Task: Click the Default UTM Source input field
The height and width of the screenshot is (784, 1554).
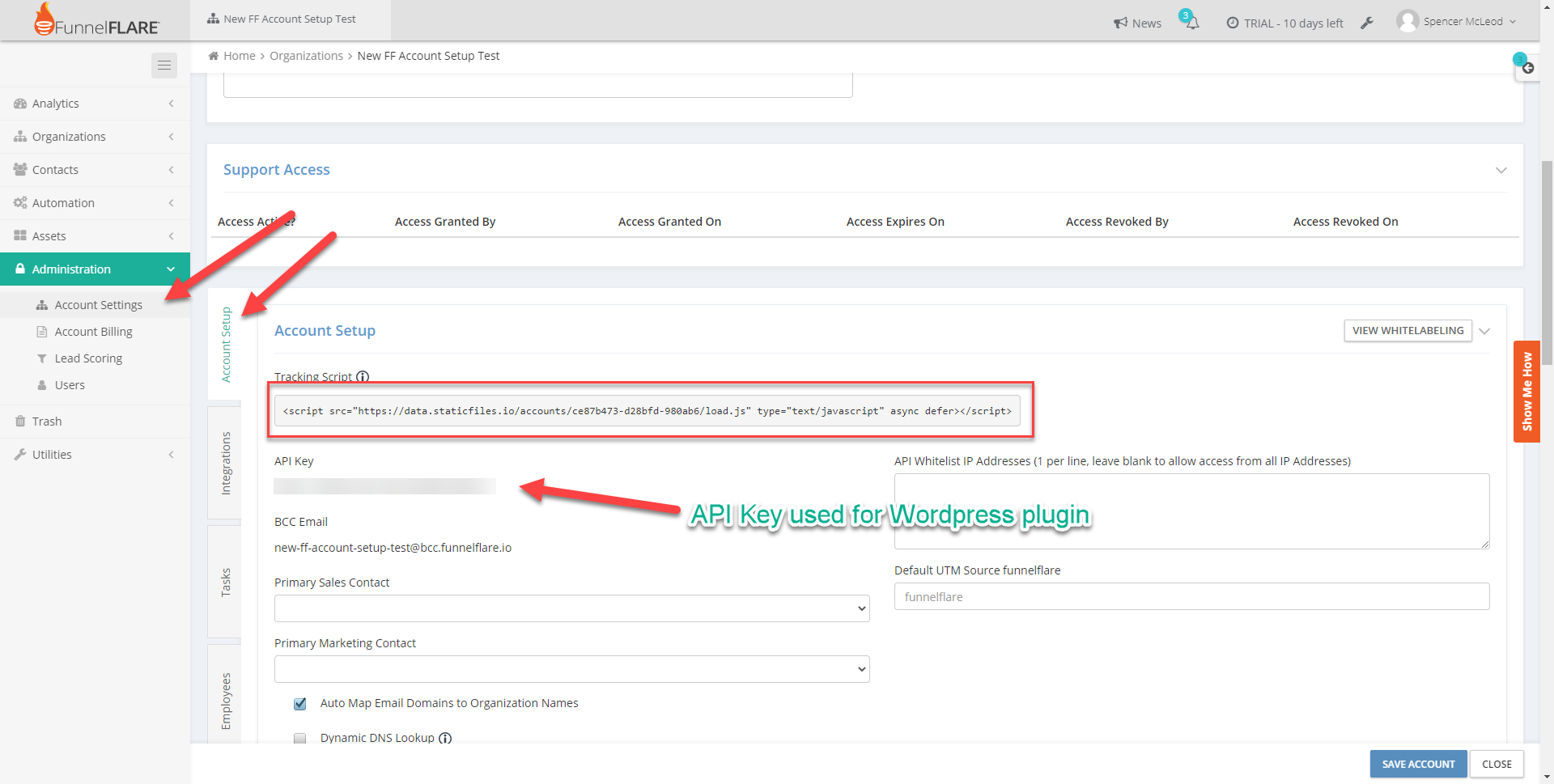Action: click(1191, 596)
